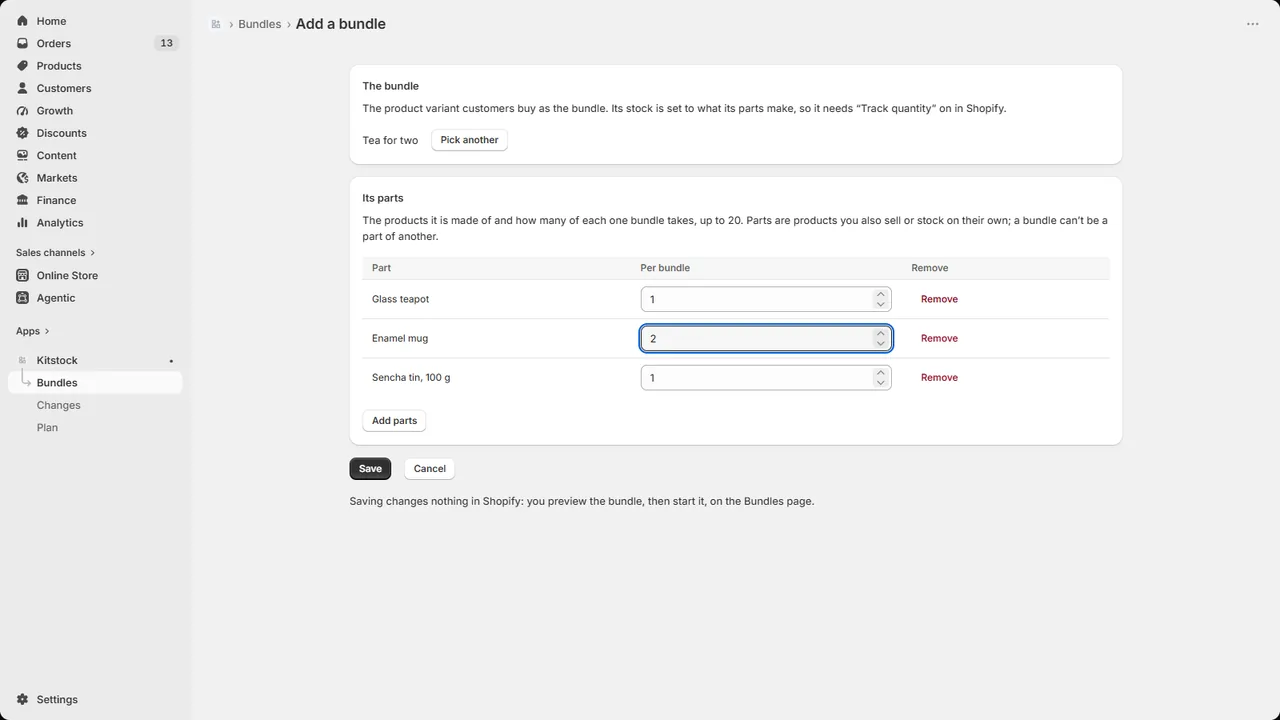Viewport: 1280px width, 720px height.
Task: Click the Analytics bar chart icon
Action: click(22, 223)
